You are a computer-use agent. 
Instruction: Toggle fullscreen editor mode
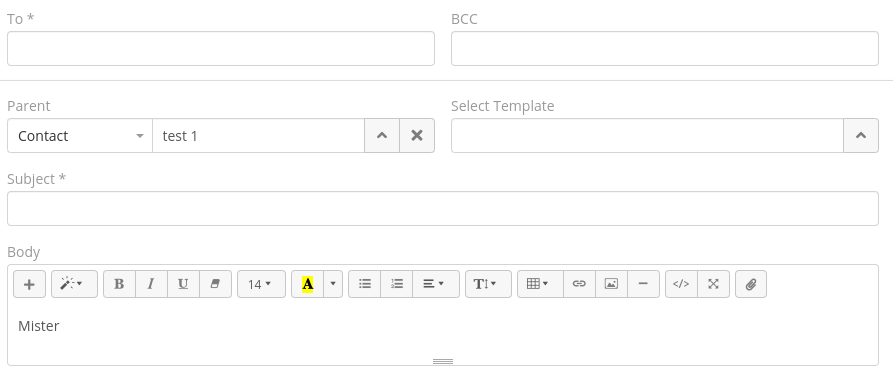click(713, 284)
